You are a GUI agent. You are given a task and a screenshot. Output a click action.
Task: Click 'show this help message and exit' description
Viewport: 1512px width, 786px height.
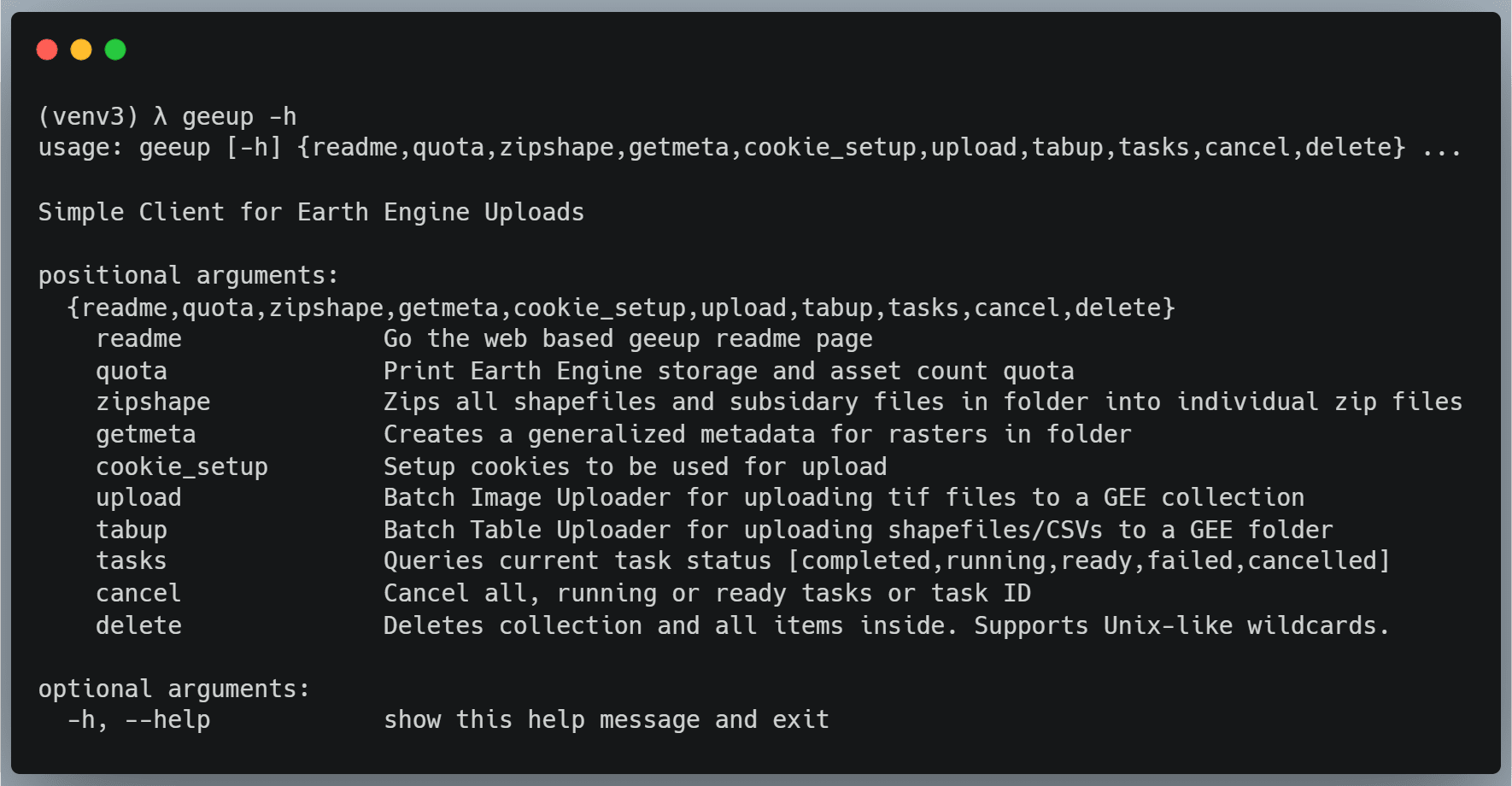tap(607, 720)
